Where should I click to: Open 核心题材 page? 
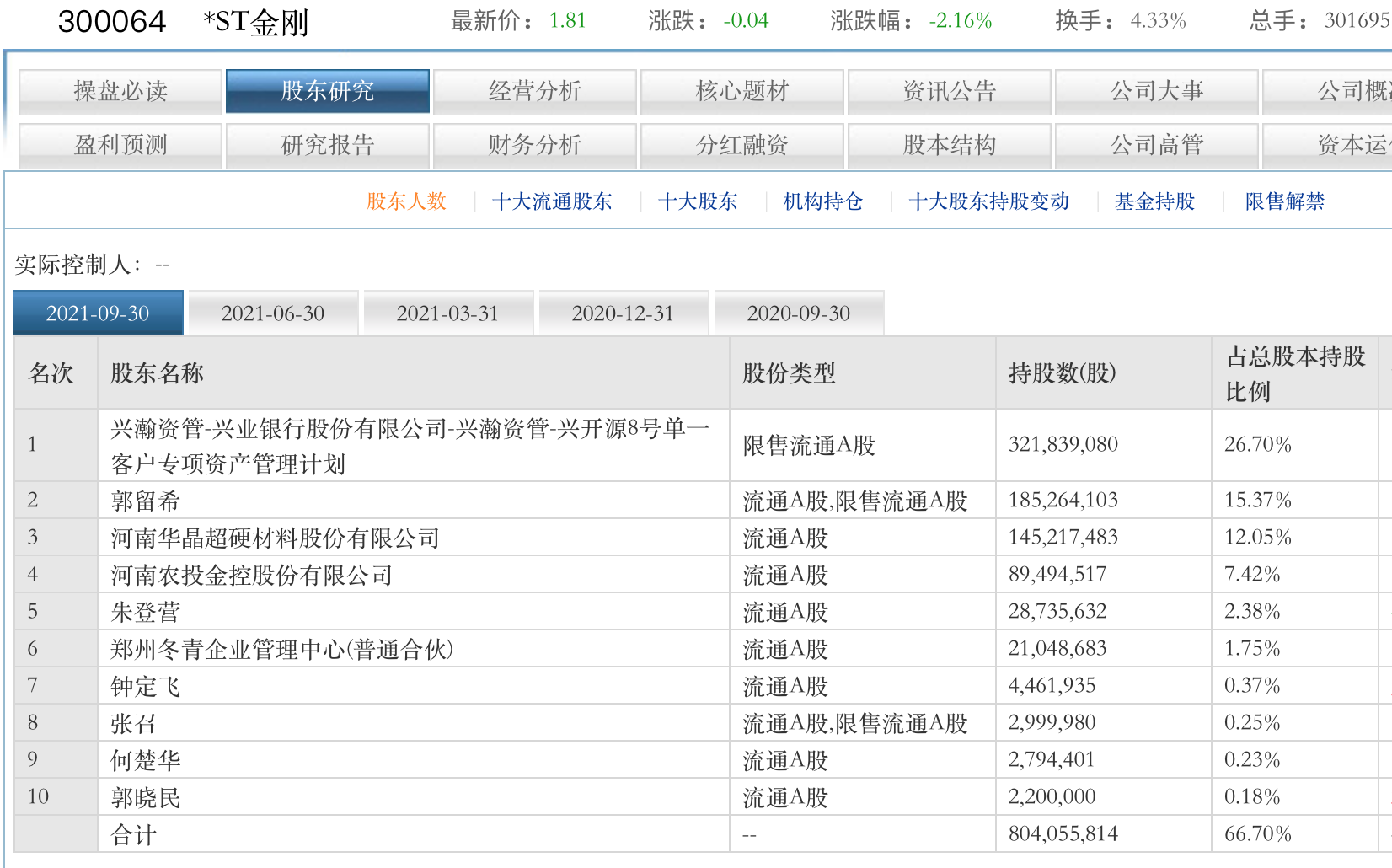click(742, 91)
